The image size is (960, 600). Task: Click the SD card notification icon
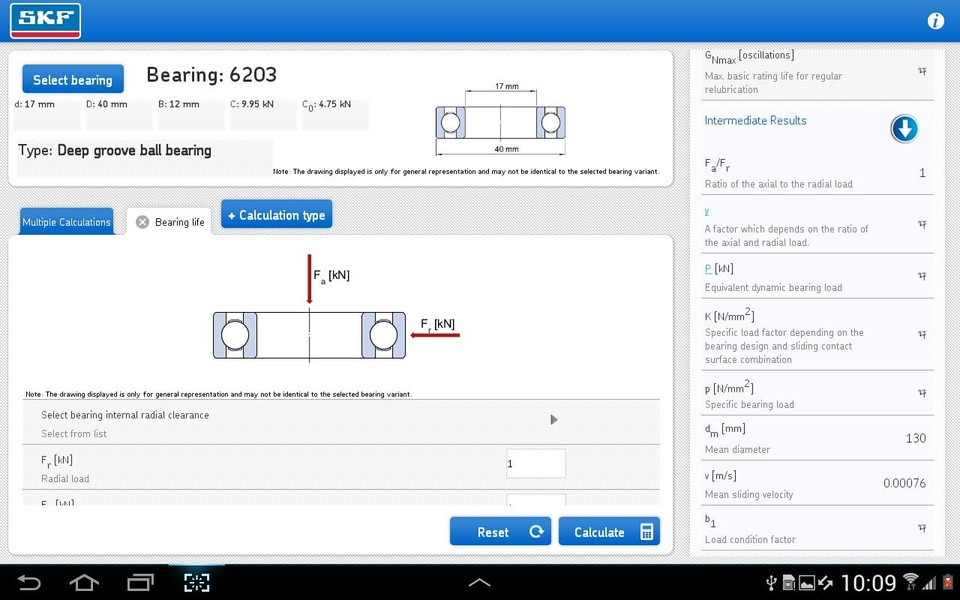789,582
